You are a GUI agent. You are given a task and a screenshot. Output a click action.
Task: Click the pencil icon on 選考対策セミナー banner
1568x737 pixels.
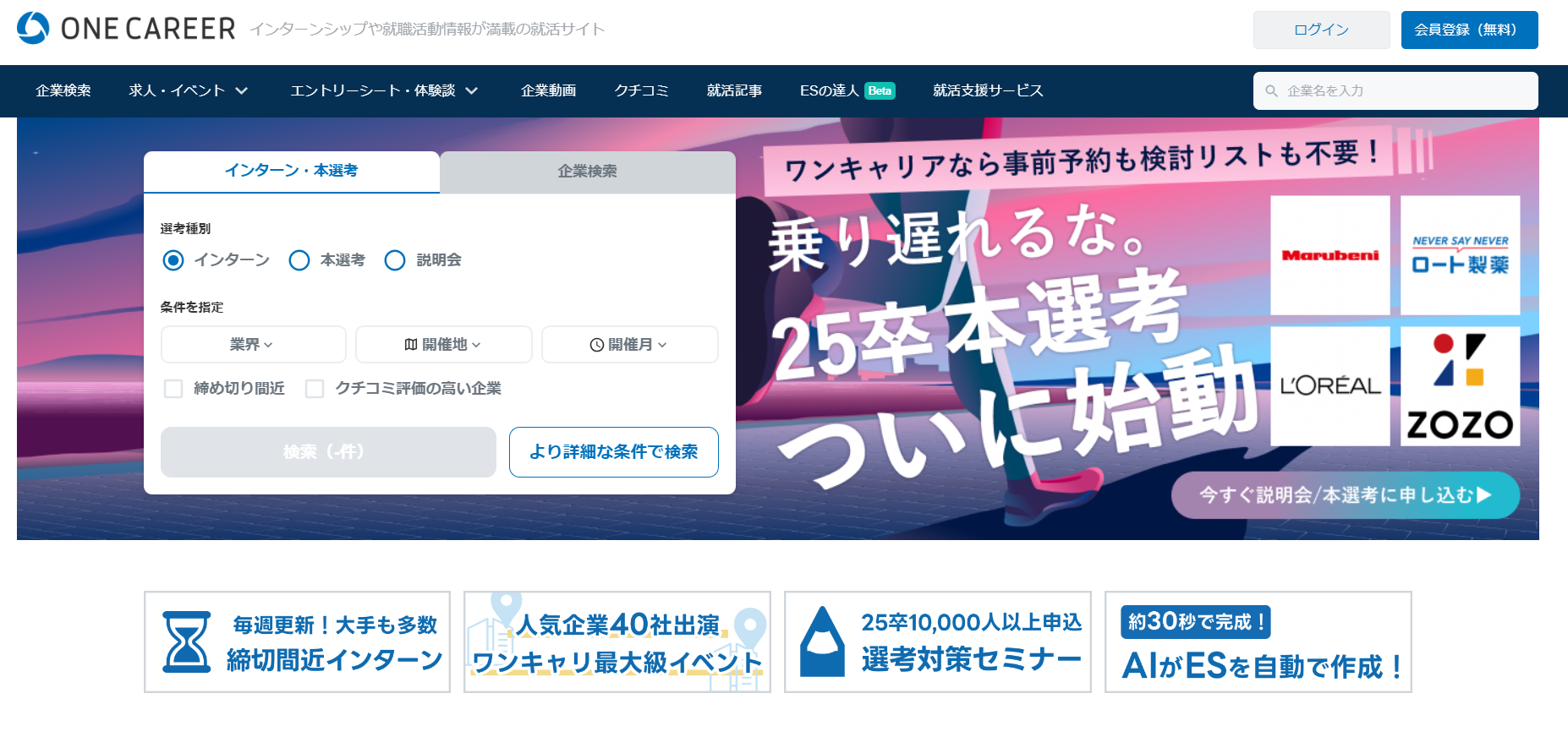(x=822, y=641)
